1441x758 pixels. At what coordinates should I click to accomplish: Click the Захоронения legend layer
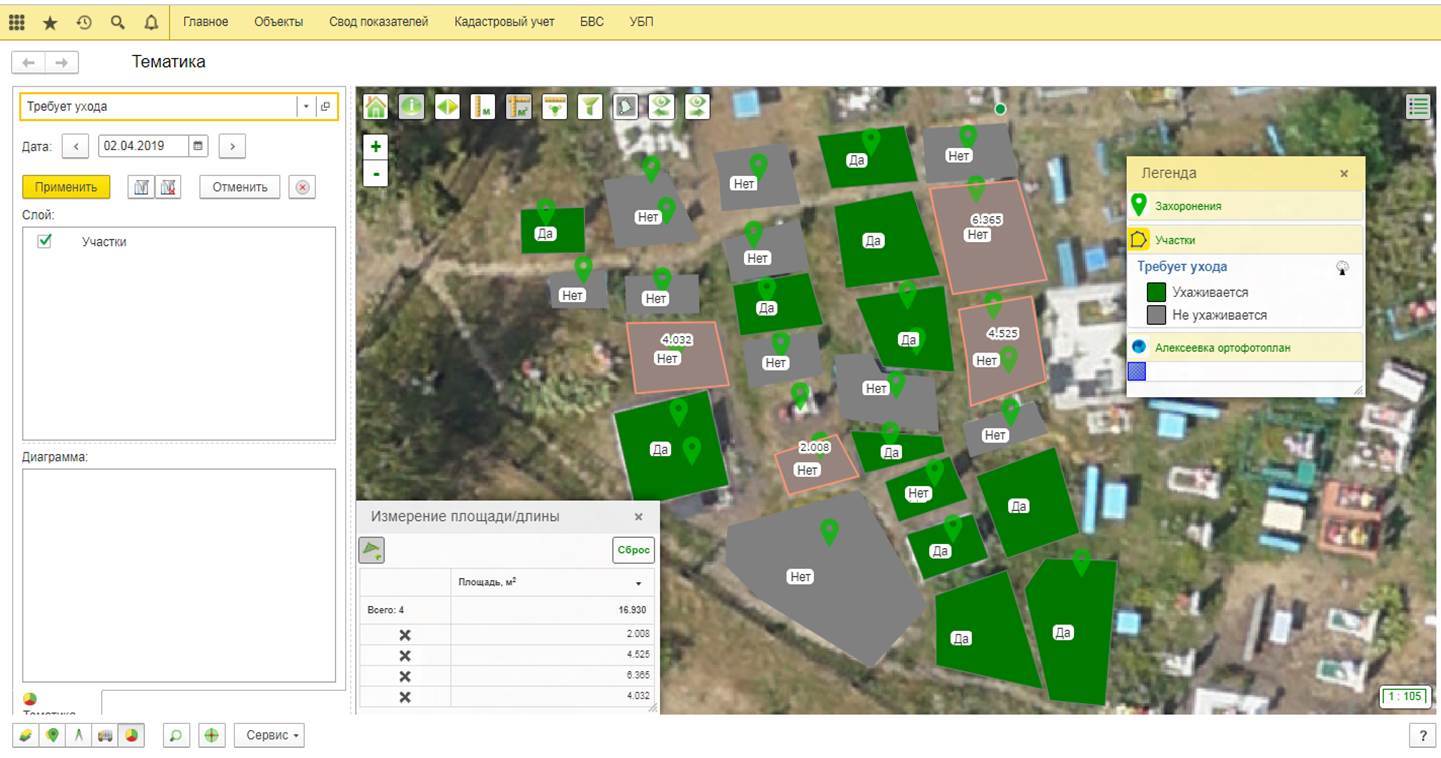(x=1188, y=206)
